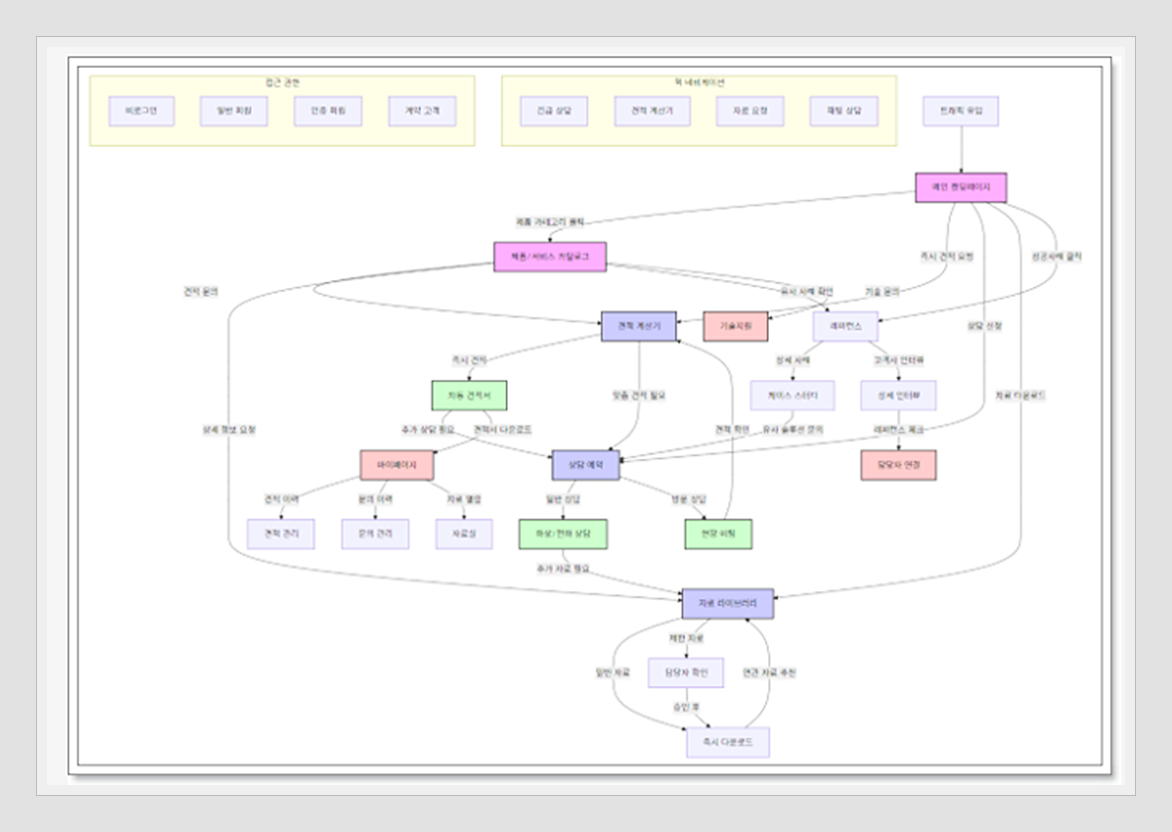This screenshot has height=832, width=1172.
Task: Click the 담당자 확인 node
Action: 685,673
